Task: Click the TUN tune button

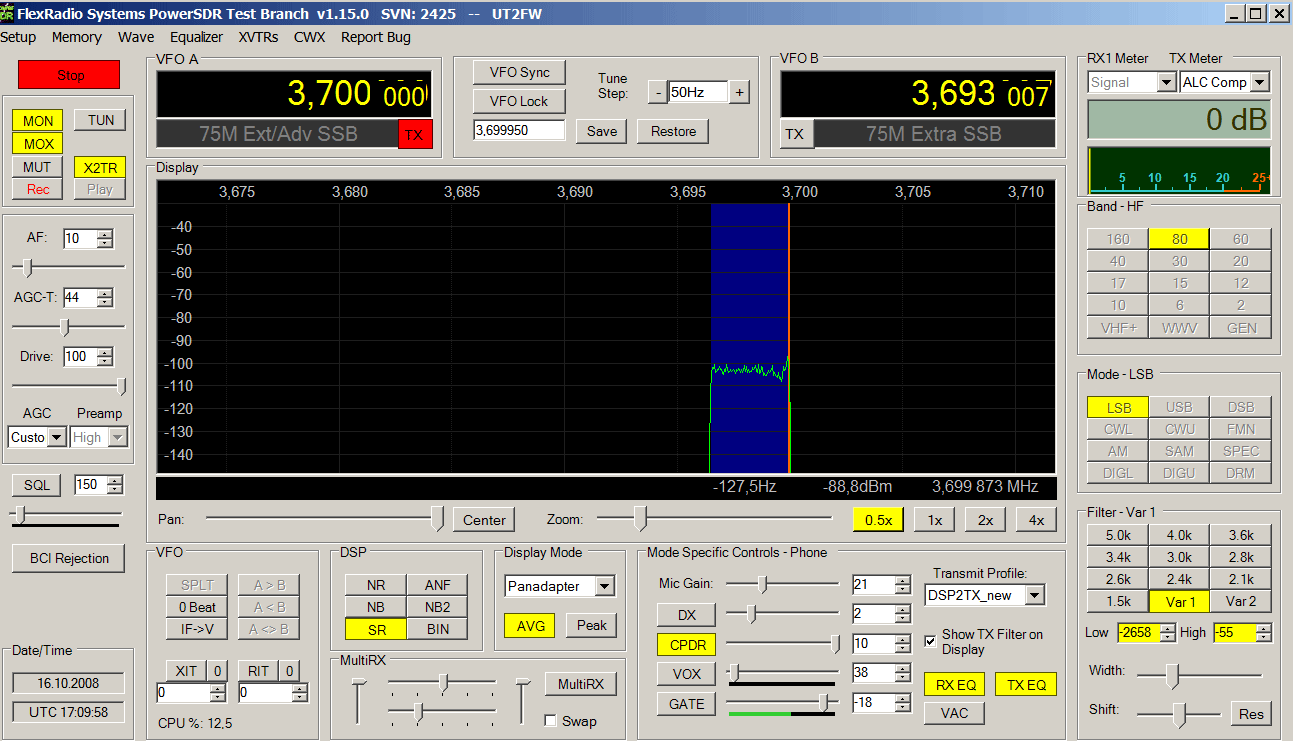Action: [x=100, y=120]
